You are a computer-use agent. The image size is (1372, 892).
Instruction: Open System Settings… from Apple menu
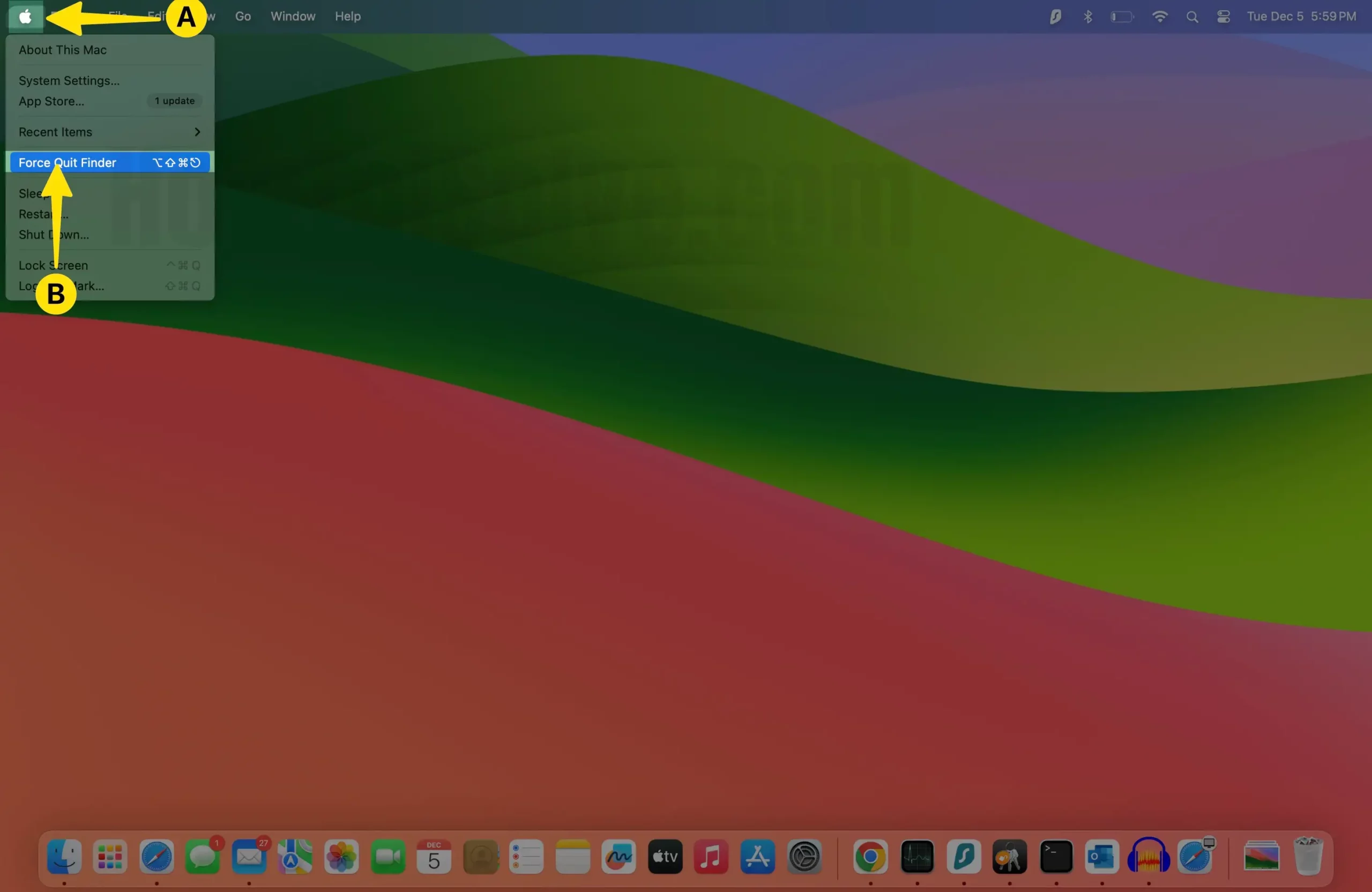coord(69,81)
